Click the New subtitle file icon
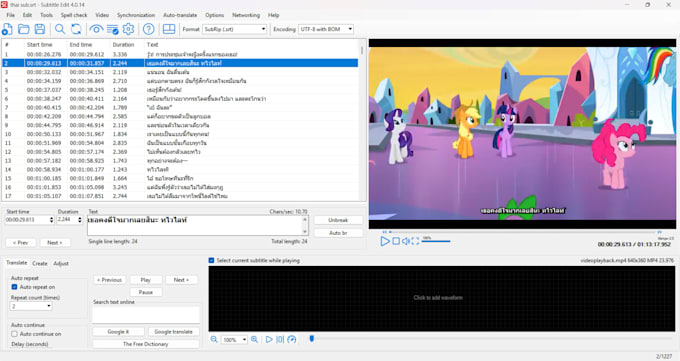This screenshot has width=680, height=361. 7,29
